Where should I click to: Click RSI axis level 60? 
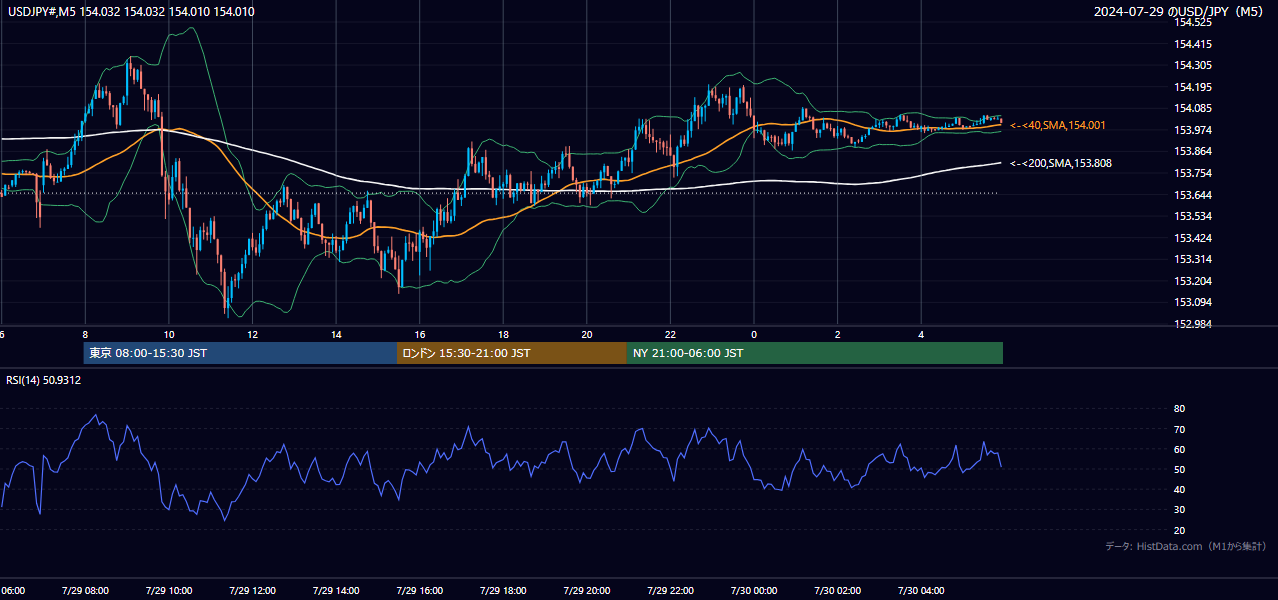point(1179,449)
